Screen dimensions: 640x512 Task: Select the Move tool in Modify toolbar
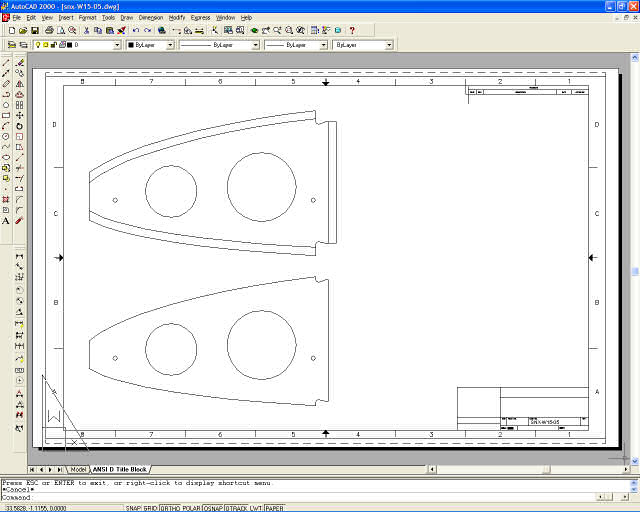click(19, 115)
